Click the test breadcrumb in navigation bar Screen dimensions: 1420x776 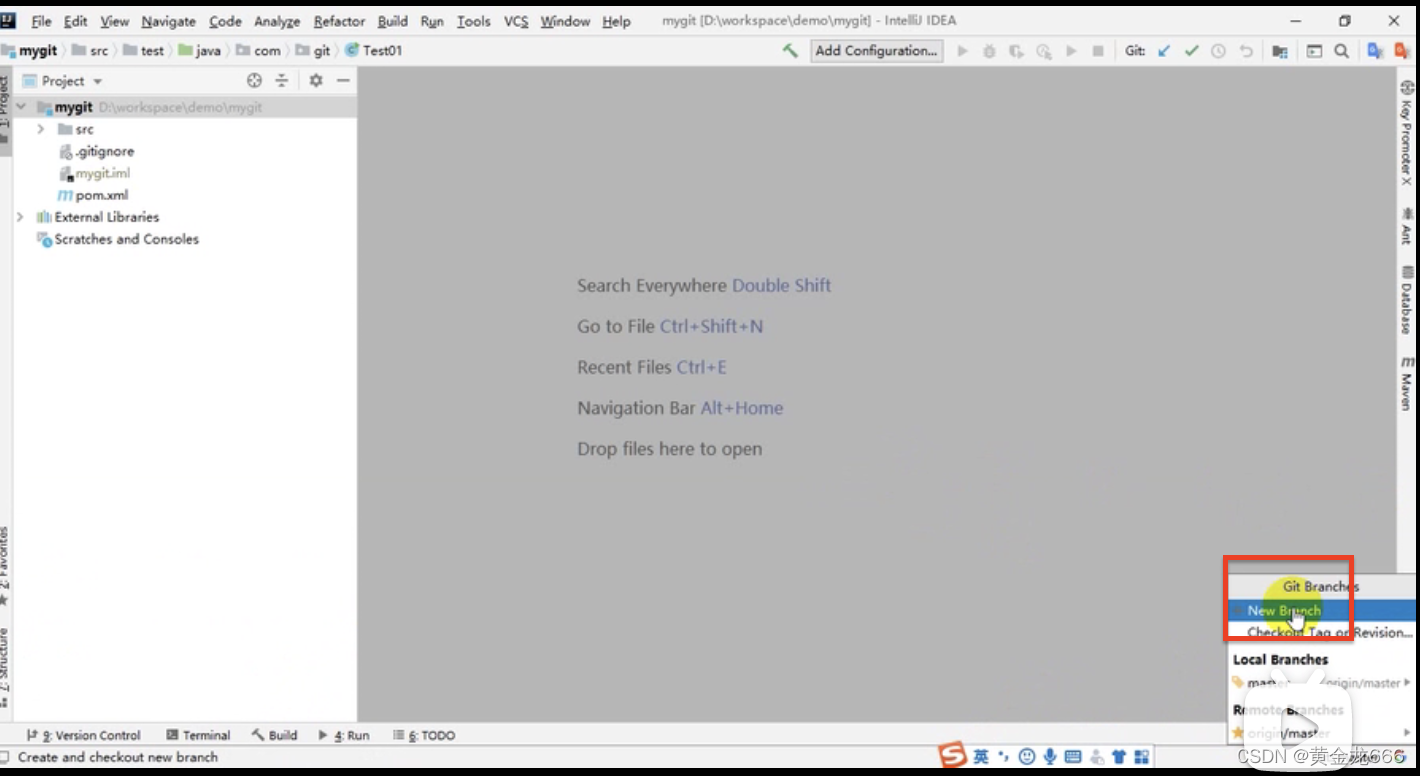[144, 50]
